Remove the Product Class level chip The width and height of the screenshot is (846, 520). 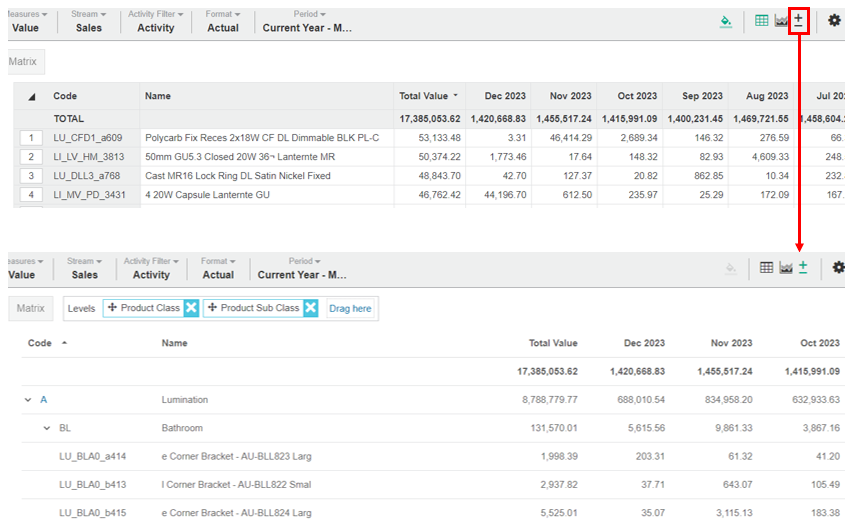click(x=191, y=308)
